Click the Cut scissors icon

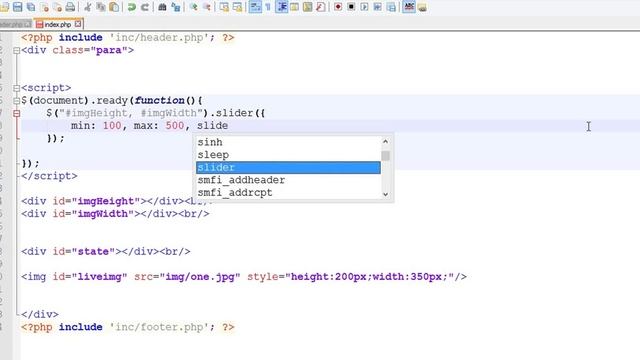click(x=88, y=7)
